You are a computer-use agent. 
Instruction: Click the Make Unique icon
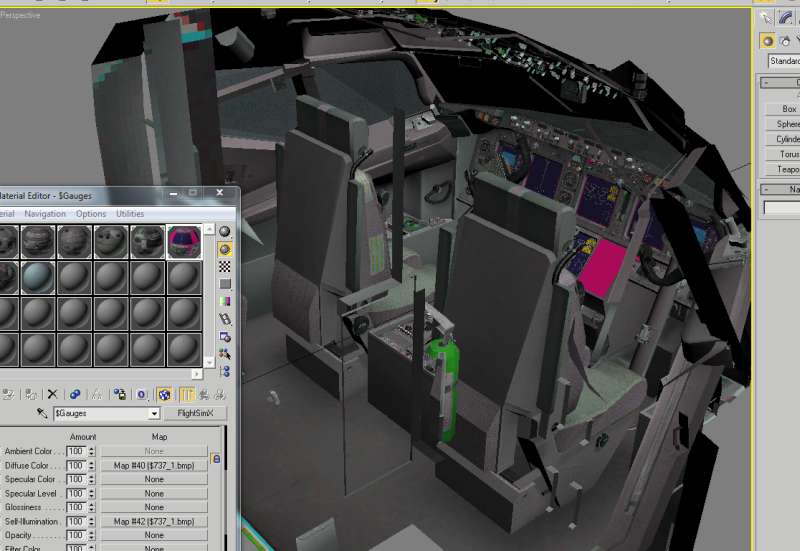click(96, 394)
